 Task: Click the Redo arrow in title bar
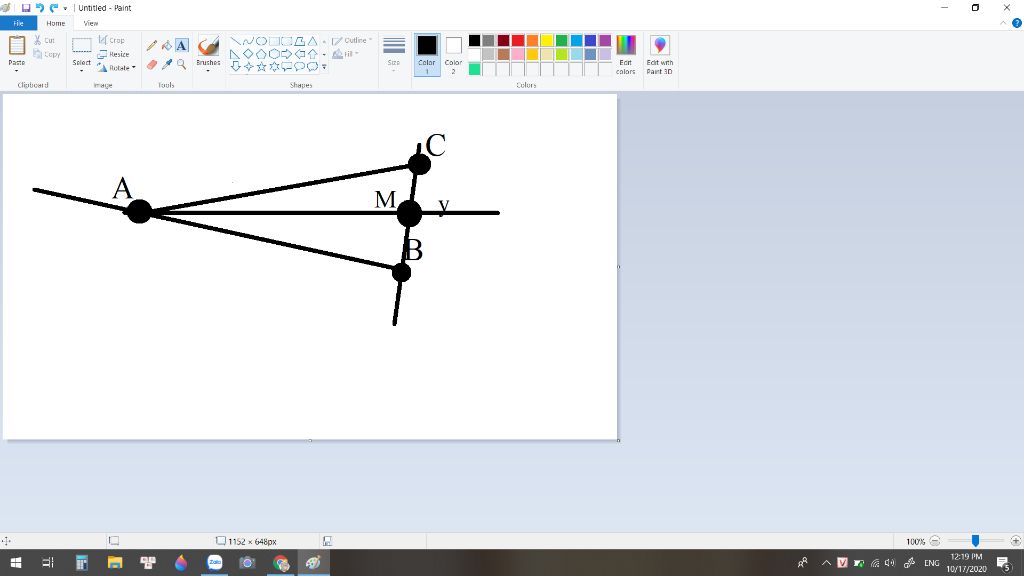tap(54, 8)
